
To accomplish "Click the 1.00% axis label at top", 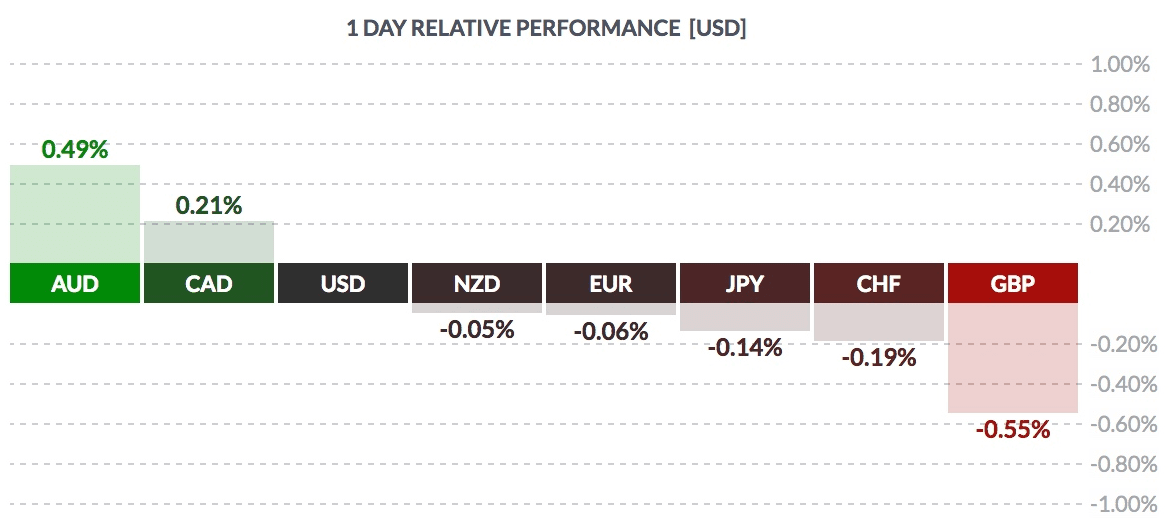I will click(x=1119, y=65).
